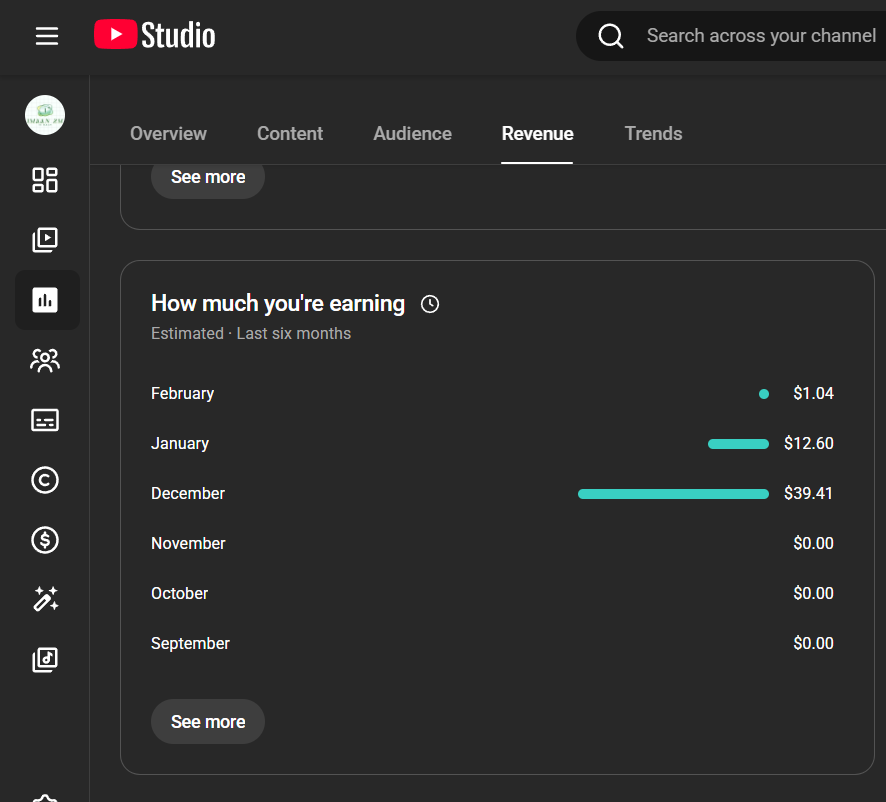886x802 pixels.
Task: Open the Customization magic wand icon
Action: click(45, 600)
